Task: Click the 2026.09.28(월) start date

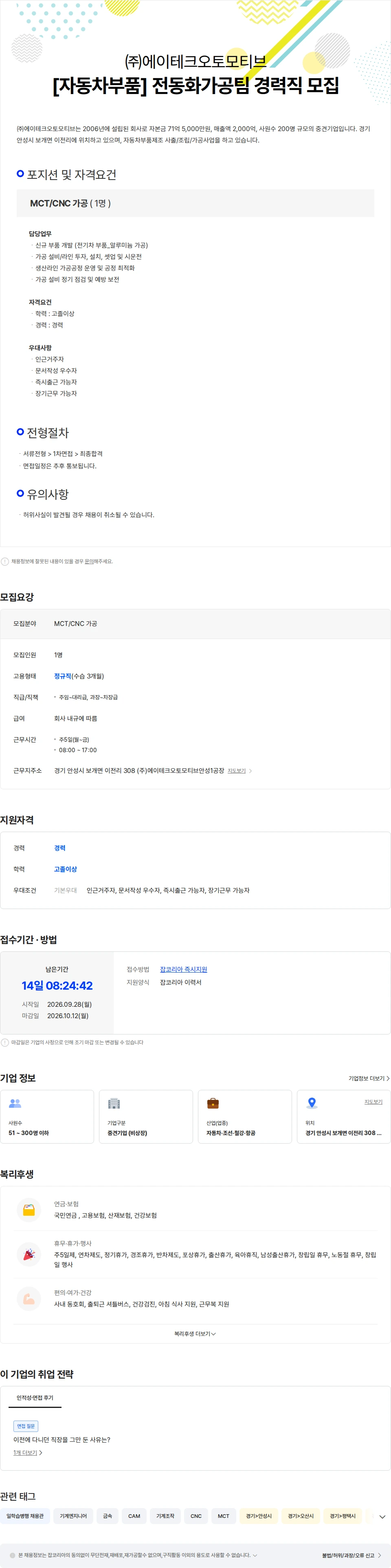Action: click(x=69, y=1004)
